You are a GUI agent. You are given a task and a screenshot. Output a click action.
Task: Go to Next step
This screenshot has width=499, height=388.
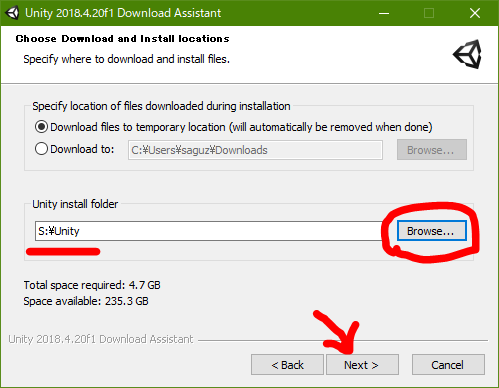click(362, 365)
